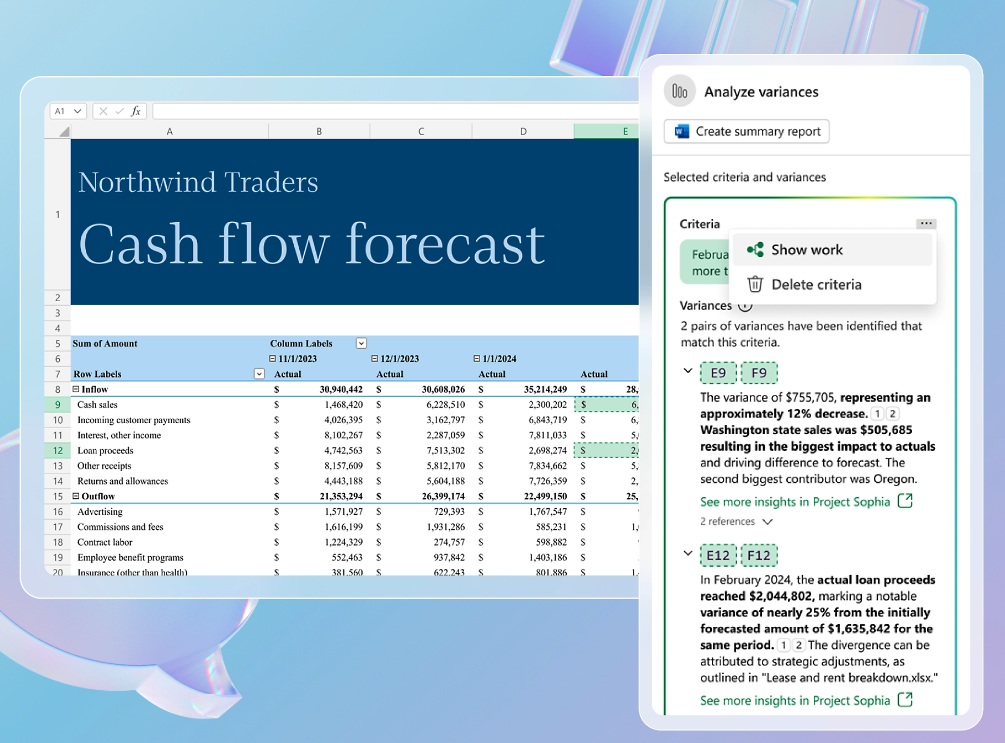Open the Row Labels filter dropdown
Screen dimensions: 1005x743
pyautogui.click(x=260, y=374)
